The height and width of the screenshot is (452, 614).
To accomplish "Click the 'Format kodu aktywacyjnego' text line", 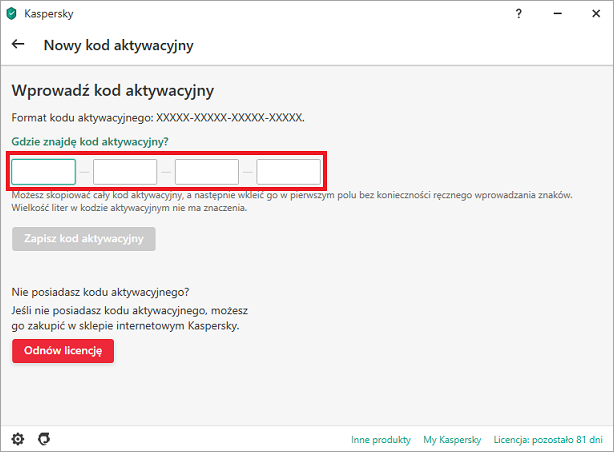I will click(158, 118).
